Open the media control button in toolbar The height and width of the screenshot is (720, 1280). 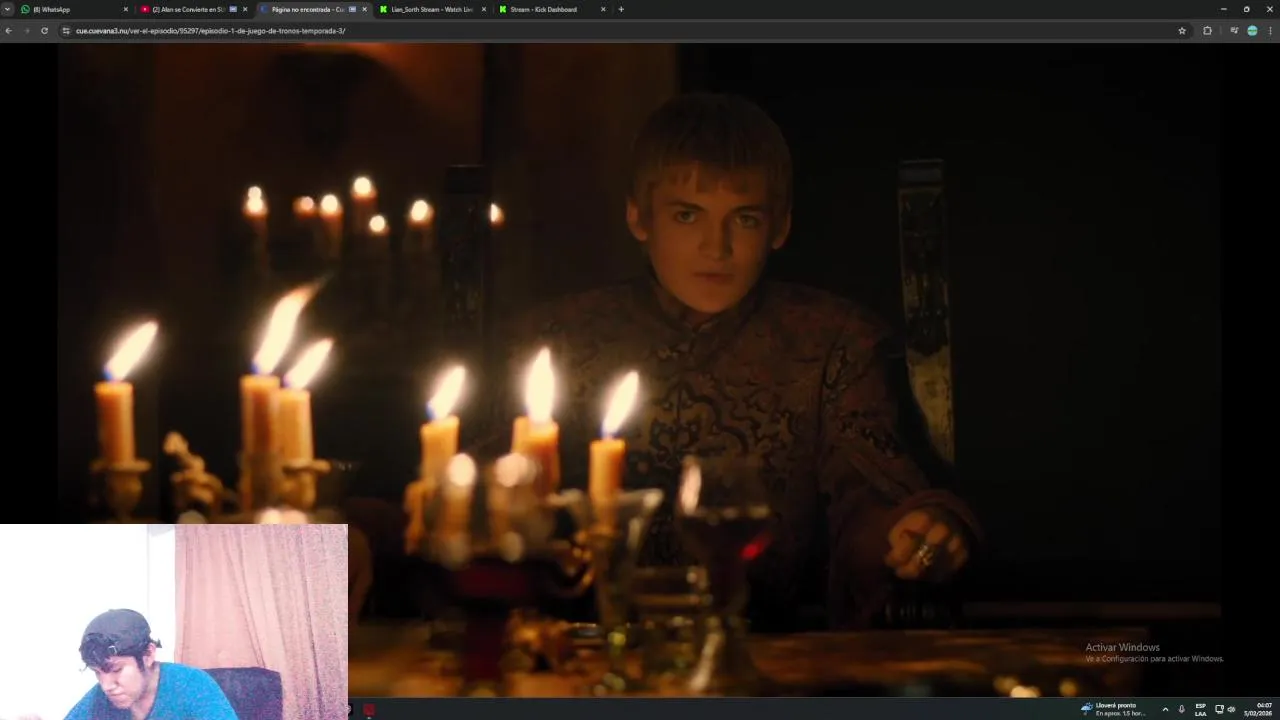pyautogui.click(x=1234, y=31)
